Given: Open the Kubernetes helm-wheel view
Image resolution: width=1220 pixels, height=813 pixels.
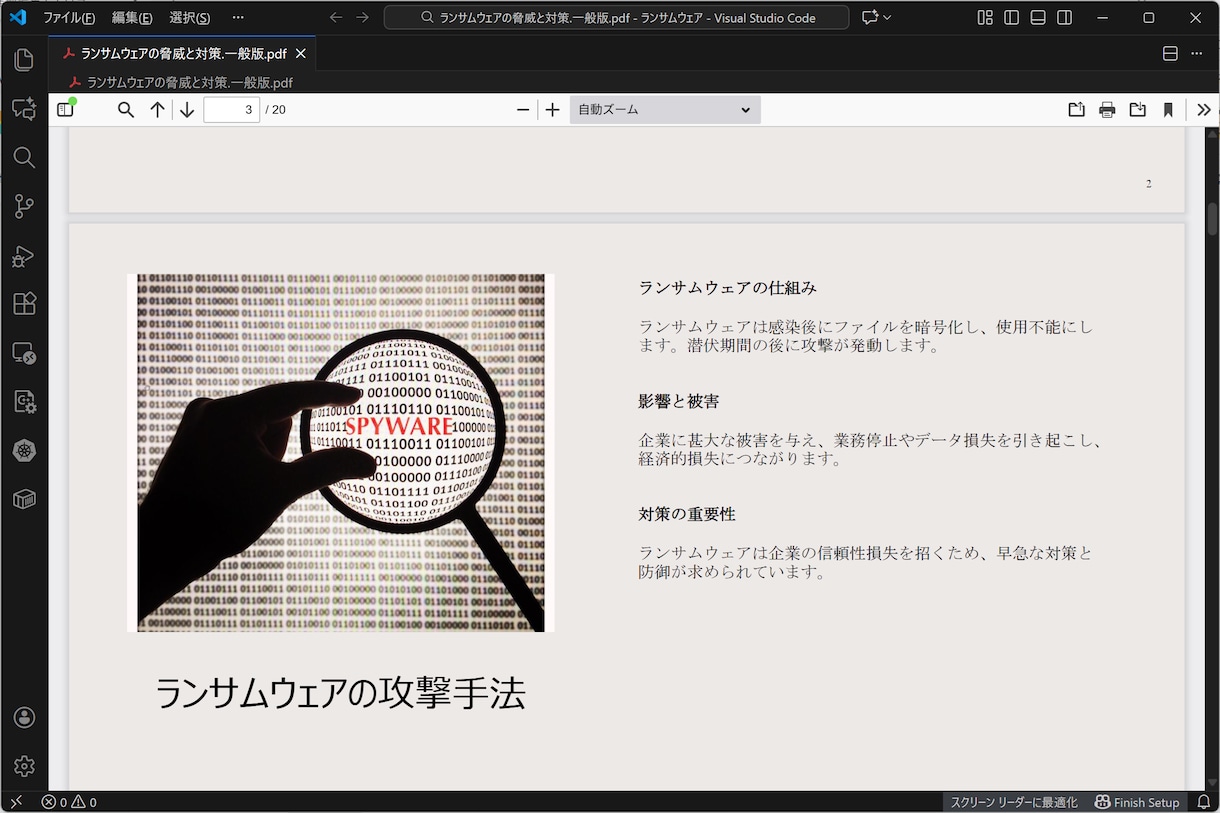Looking at the screenshot, I should tap(24, 450).
